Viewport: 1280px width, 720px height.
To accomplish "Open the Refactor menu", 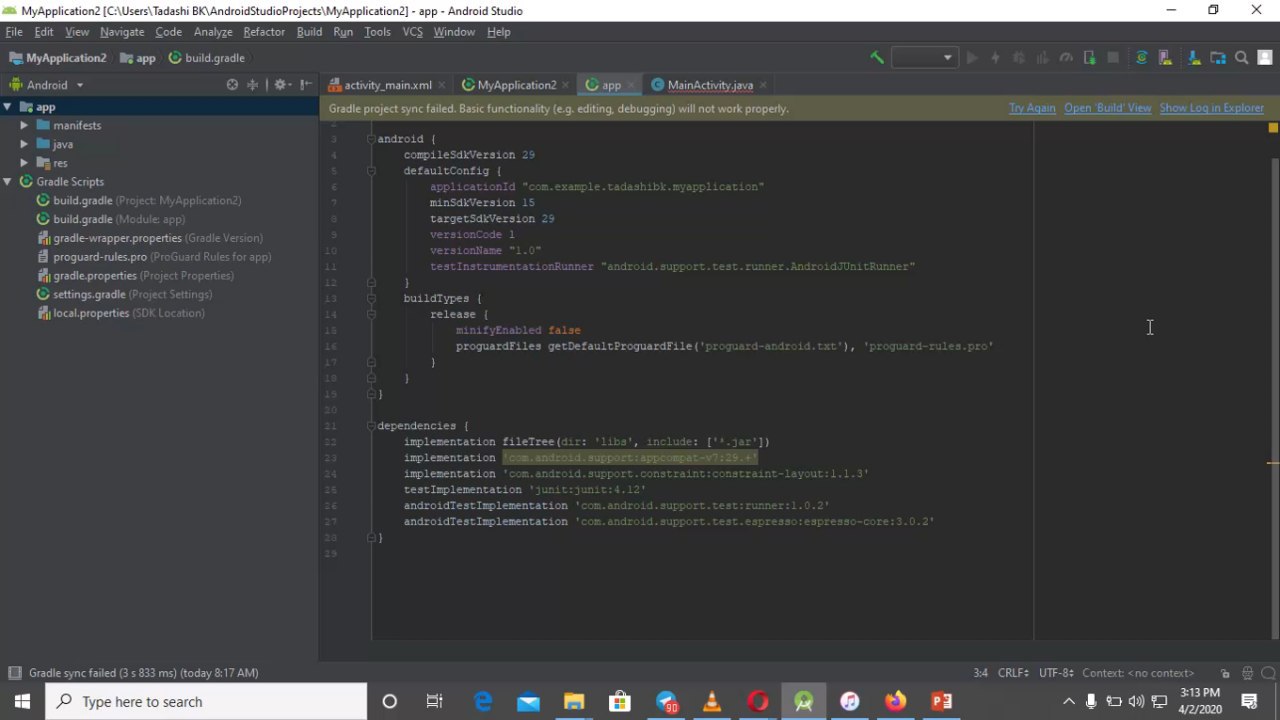I will click(x=264, y=32).
